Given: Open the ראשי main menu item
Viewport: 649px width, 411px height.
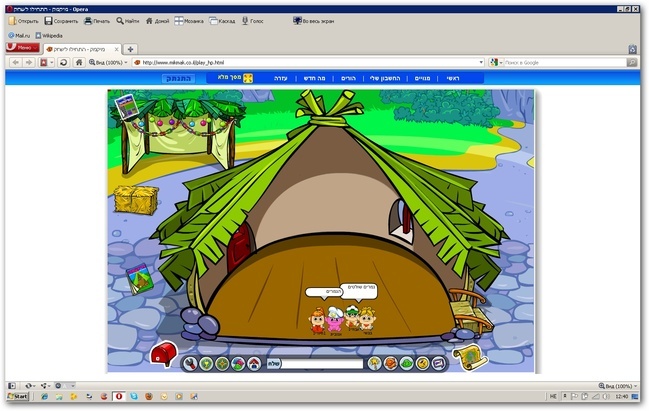Looking at the screenshot, I should coord(453,78).
